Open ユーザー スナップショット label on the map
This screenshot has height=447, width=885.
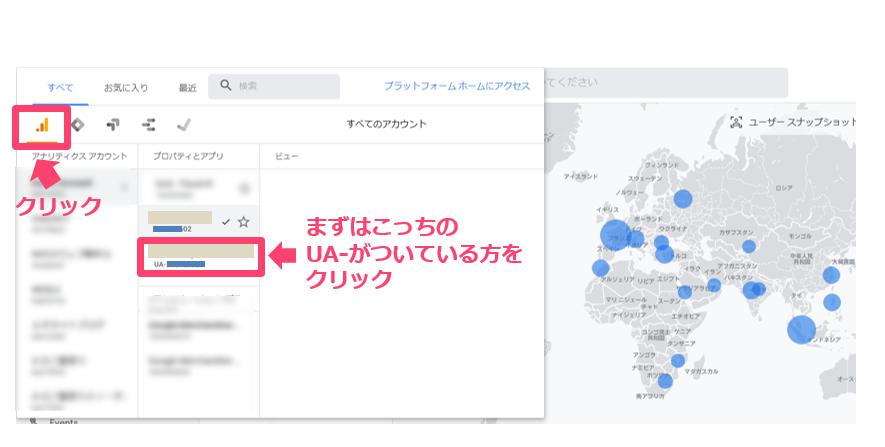801,122
